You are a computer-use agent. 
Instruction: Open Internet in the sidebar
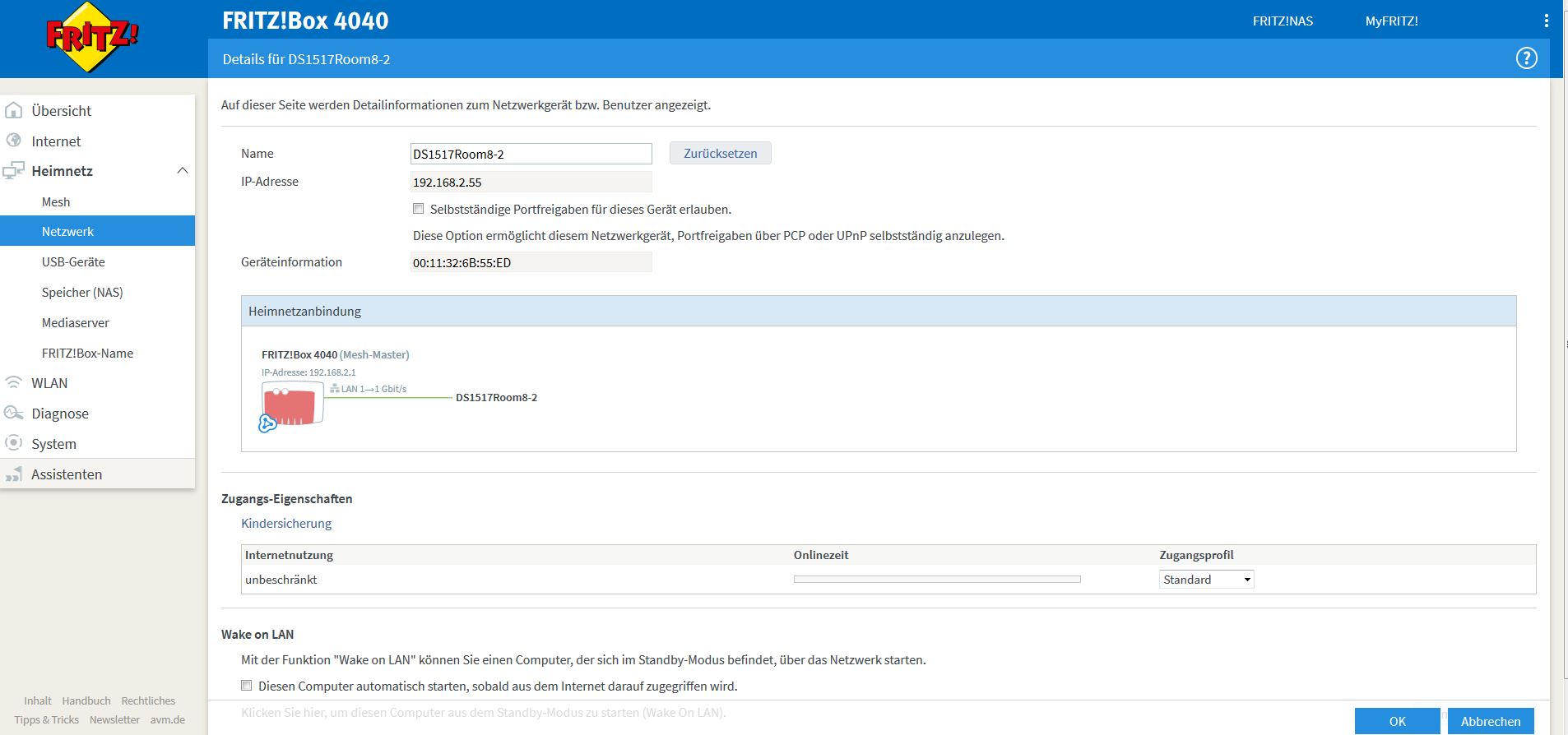point(56,141)
